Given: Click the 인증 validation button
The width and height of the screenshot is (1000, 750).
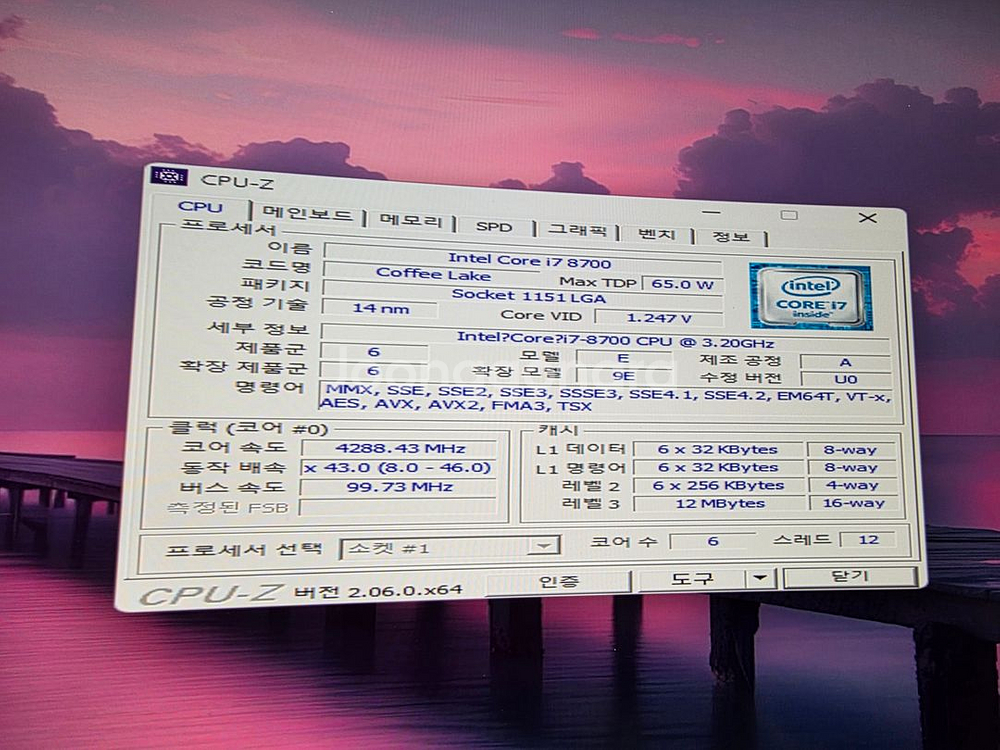Looking at the screenshot, I should tap(560, 581).
